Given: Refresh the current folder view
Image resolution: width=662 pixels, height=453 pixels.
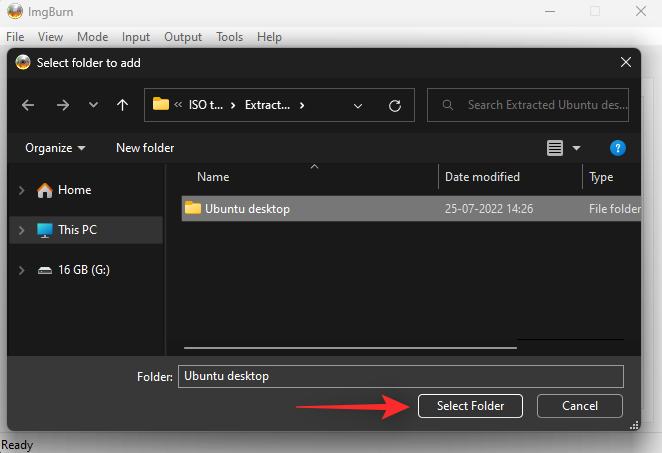Looking at the screenshot, I should coord(395,106).
